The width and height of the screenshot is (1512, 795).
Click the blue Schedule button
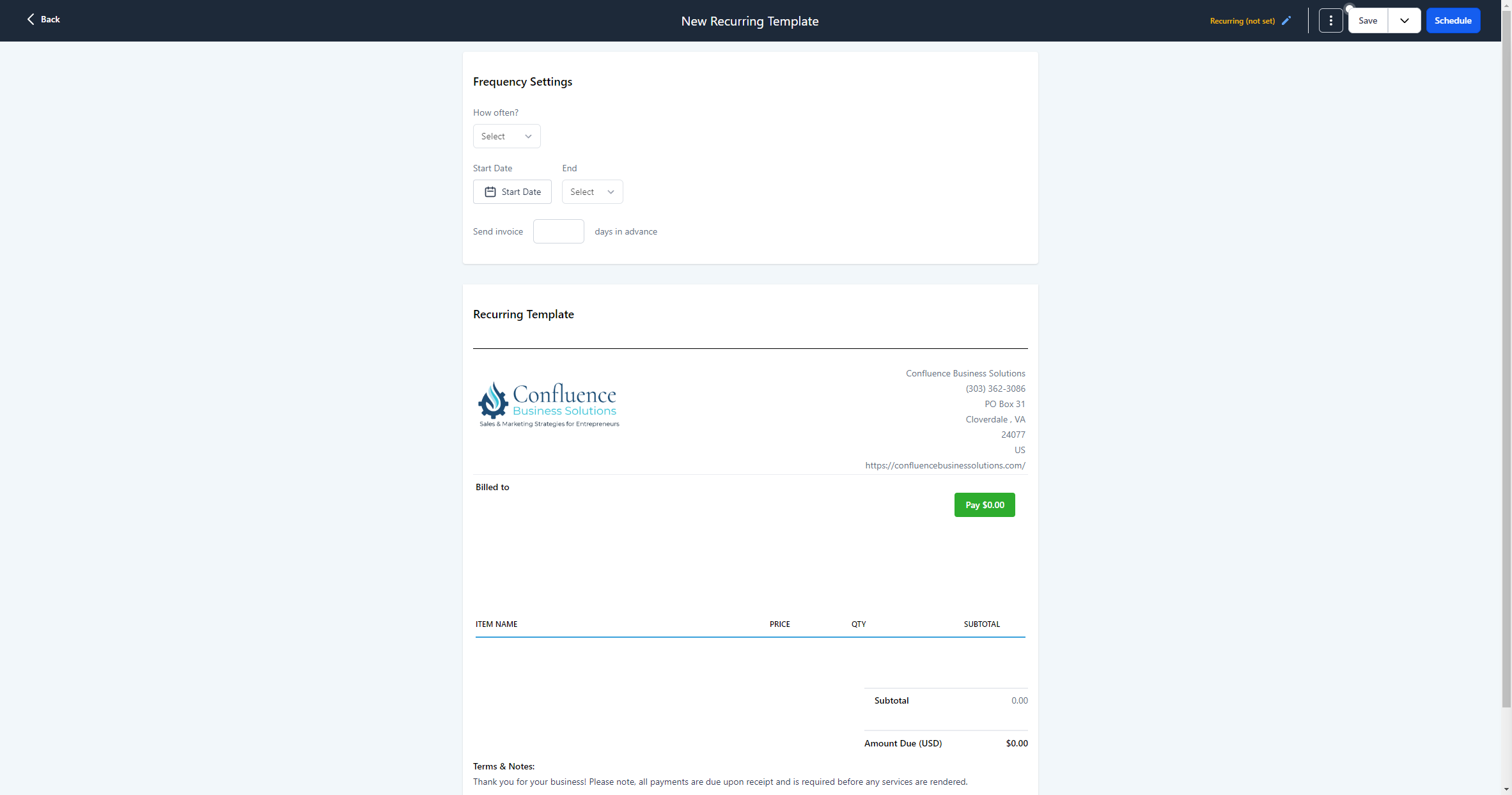1453,20
